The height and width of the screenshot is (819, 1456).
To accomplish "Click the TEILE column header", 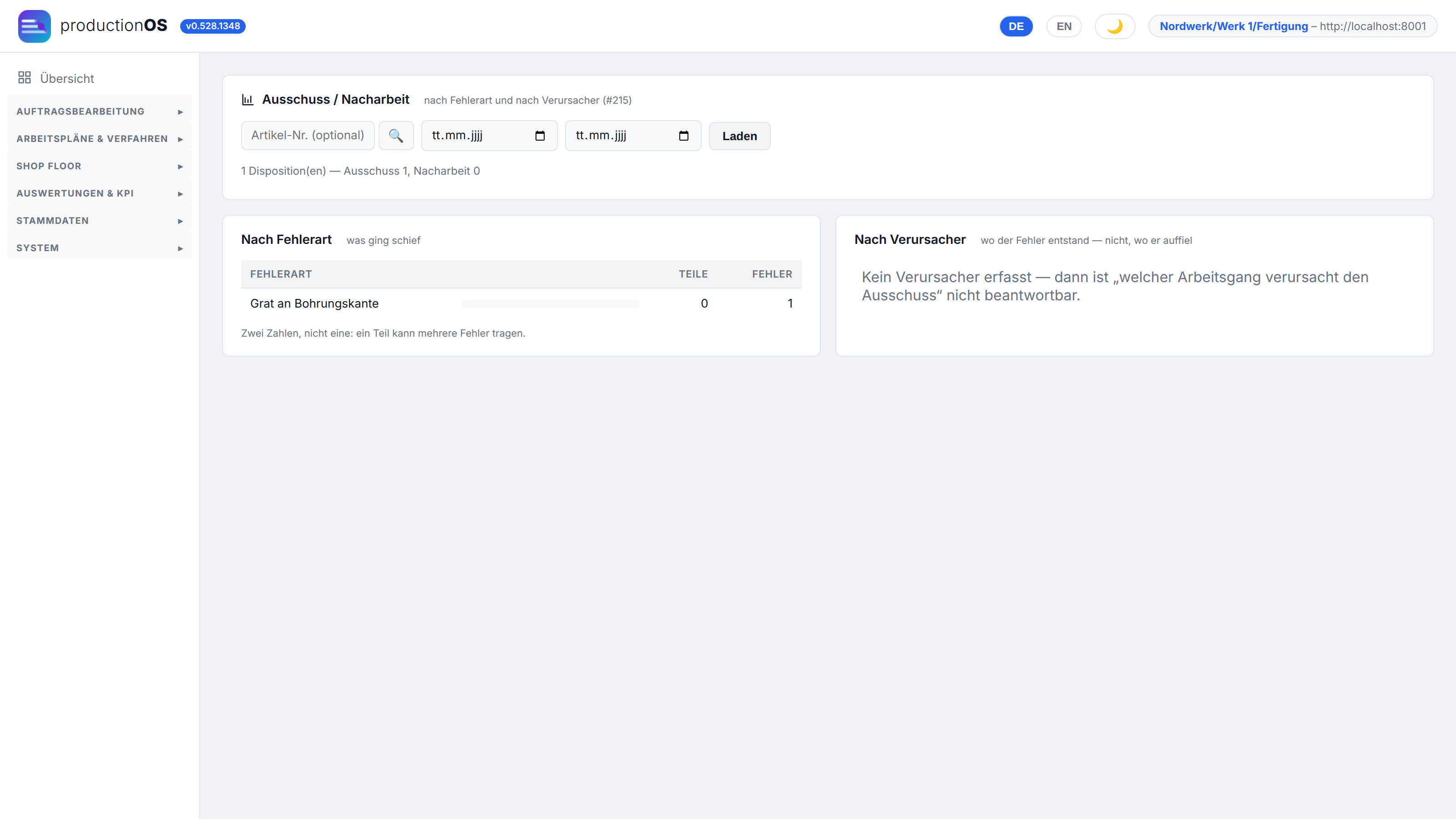I will click(693, 274).
